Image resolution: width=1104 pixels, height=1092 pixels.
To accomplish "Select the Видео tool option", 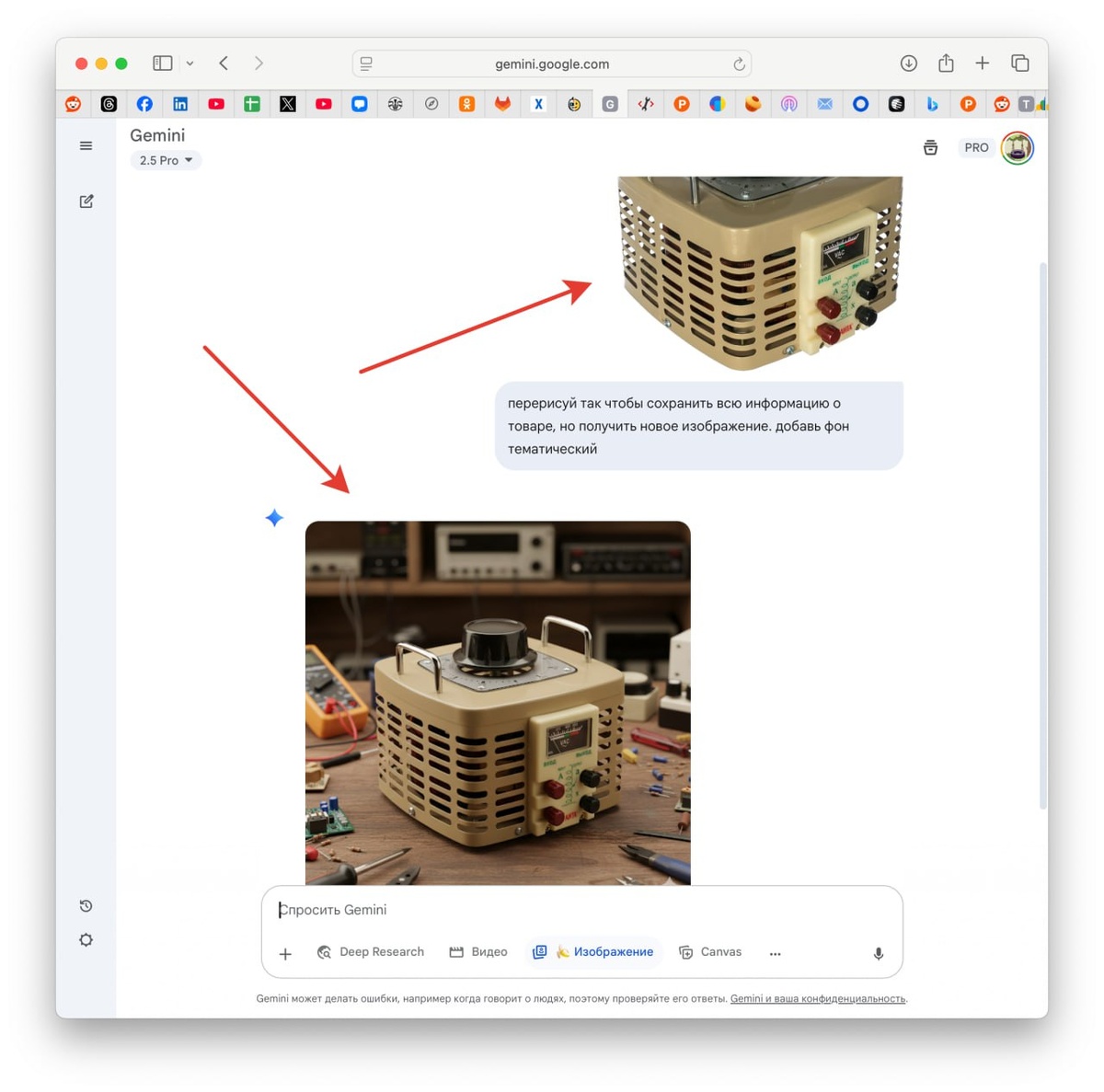I will pyautogui.click(x=478, y=952).
